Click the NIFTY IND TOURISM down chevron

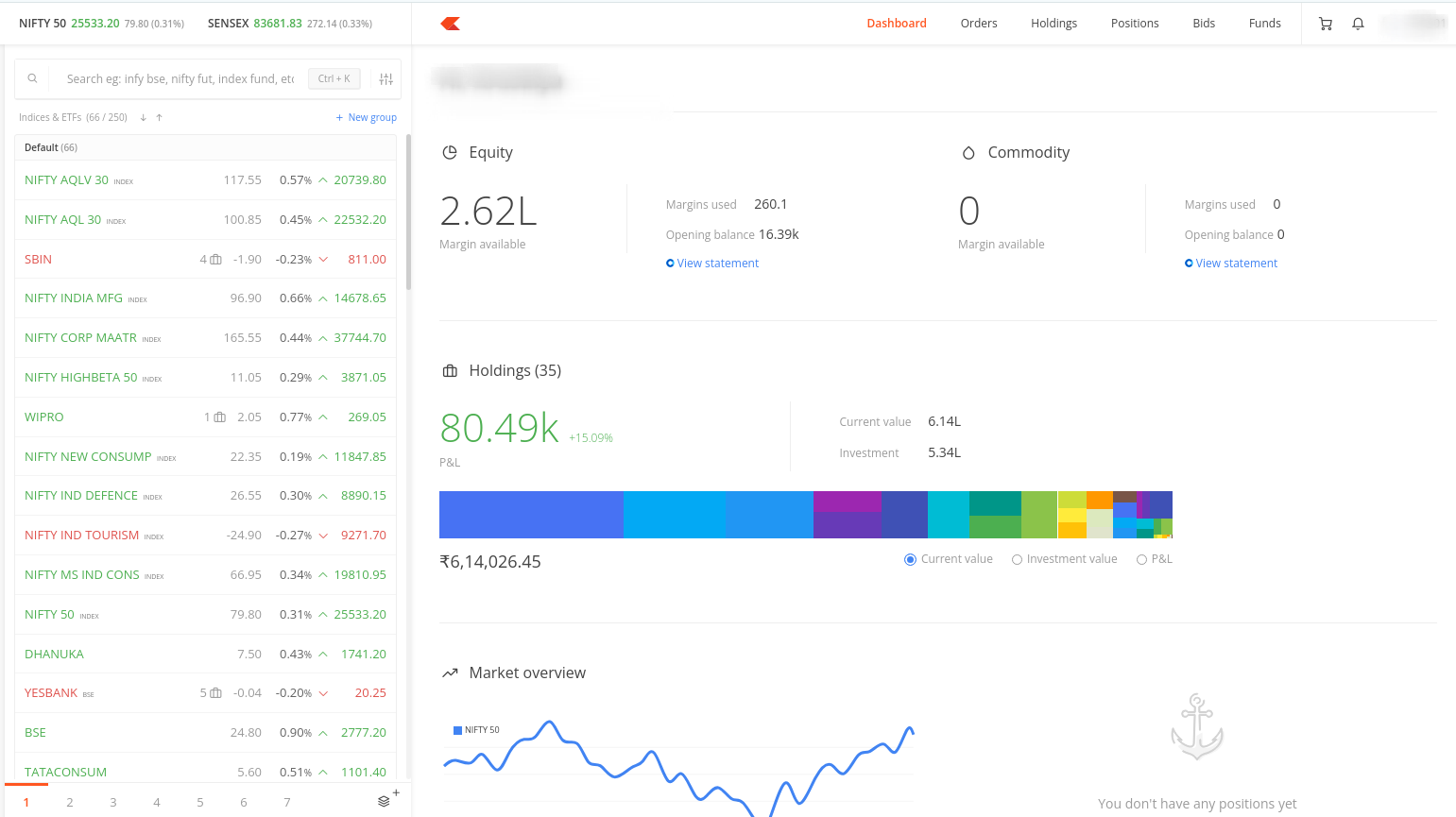coord(323,536)
